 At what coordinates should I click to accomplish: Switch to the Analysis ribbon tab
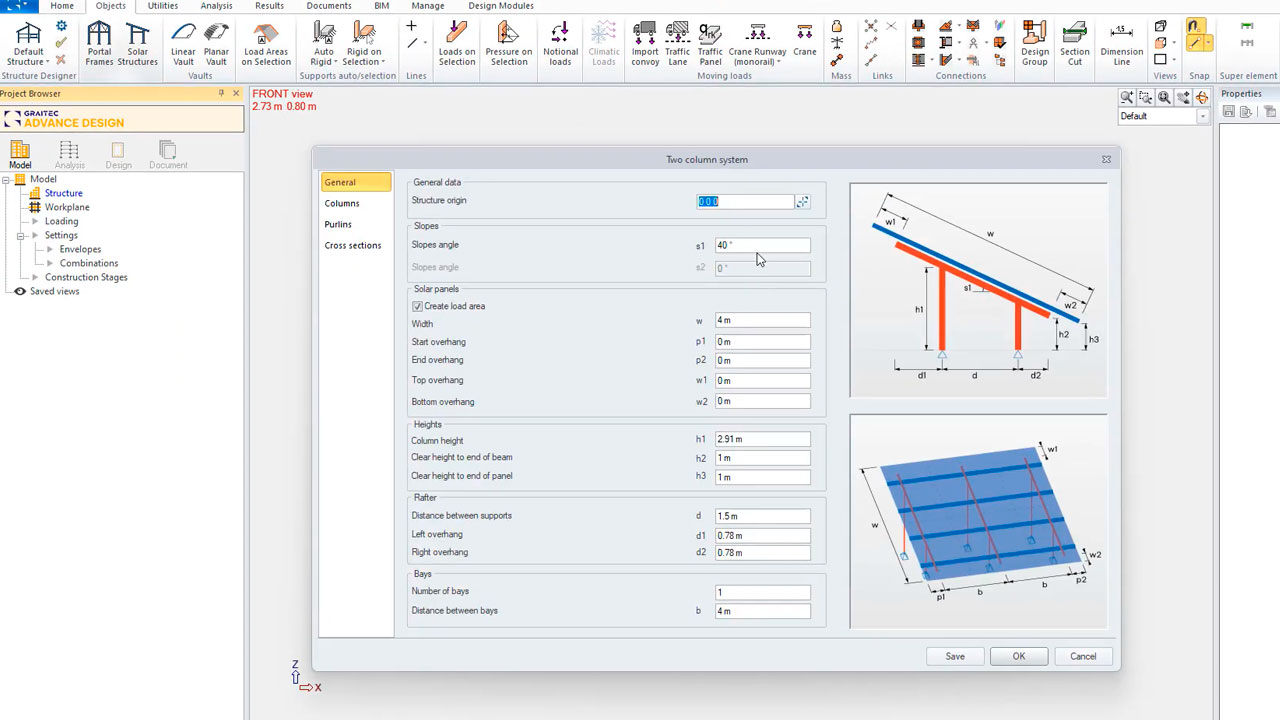tap(216, 6)
